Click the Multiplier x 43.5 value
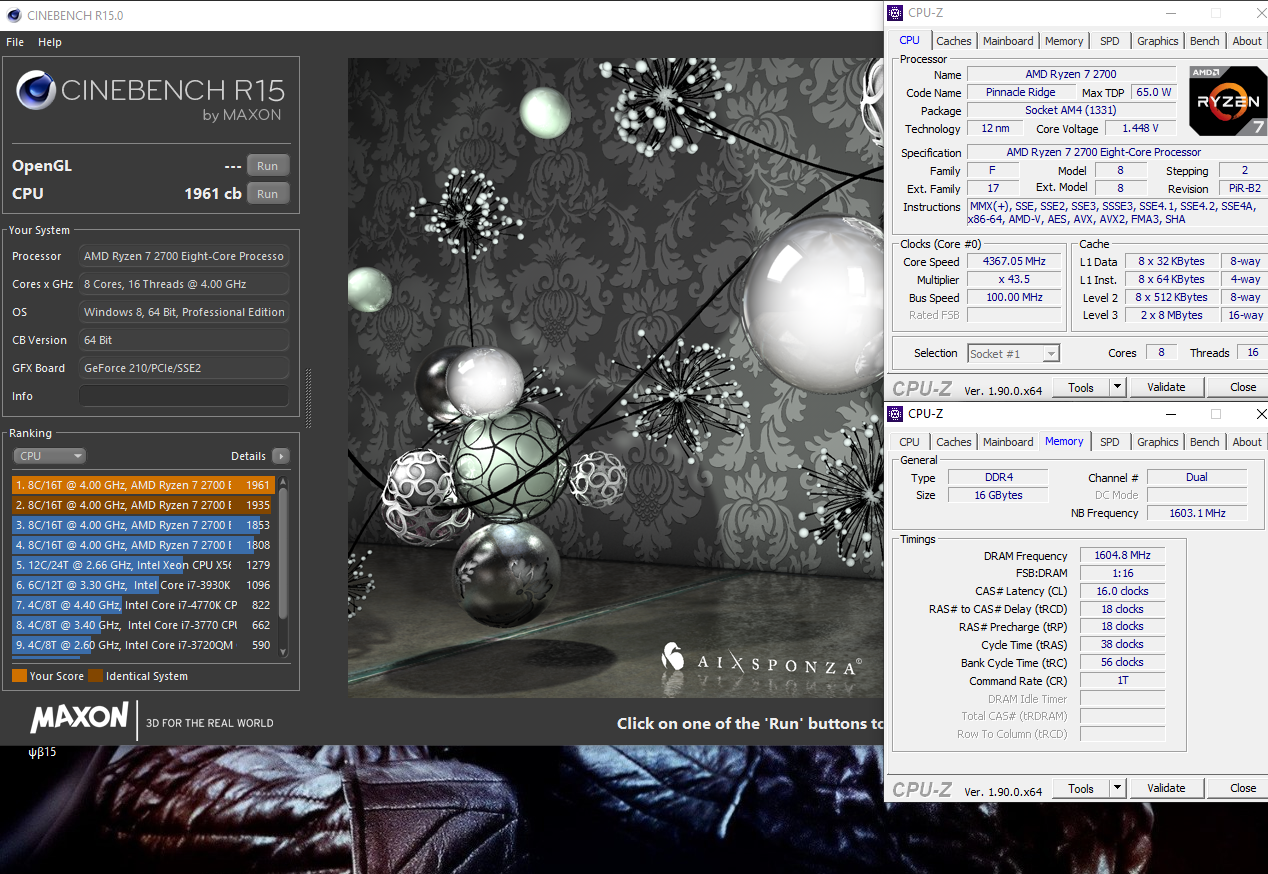The width and height of the screenshot is (1268, 874). tap(1014, 280)
